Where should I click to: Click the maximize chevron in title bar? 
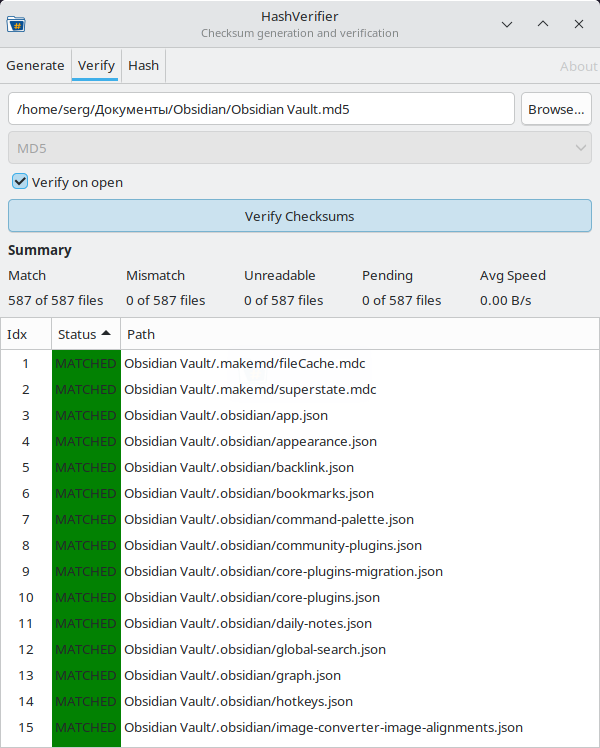click(543, 24)
